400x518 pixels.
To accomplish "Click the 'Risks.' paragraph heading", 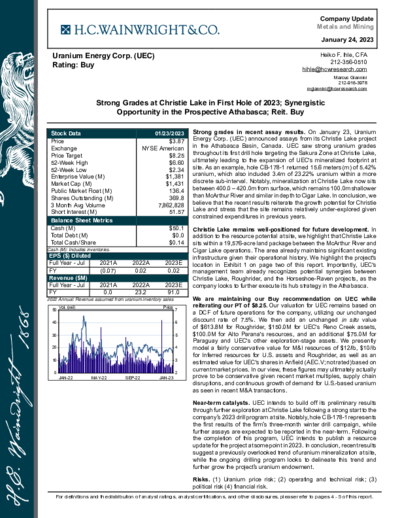I will click(x=201, y=479).
